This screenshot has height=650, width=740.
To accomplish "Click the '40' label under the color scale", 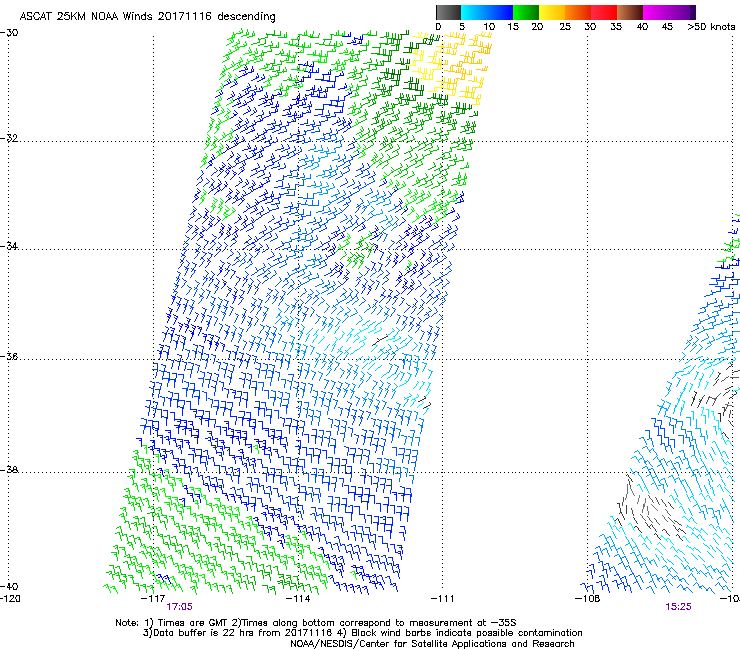I will click(x=642, y=27).
